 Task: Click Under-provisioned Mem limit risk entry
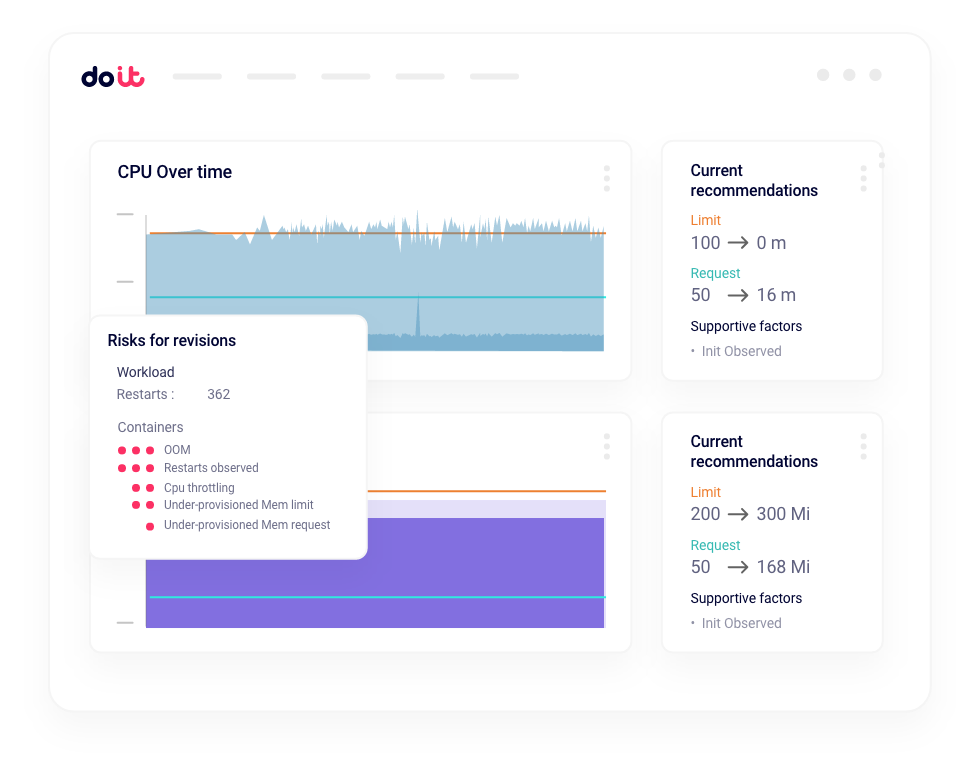click(x=238, y=505)
